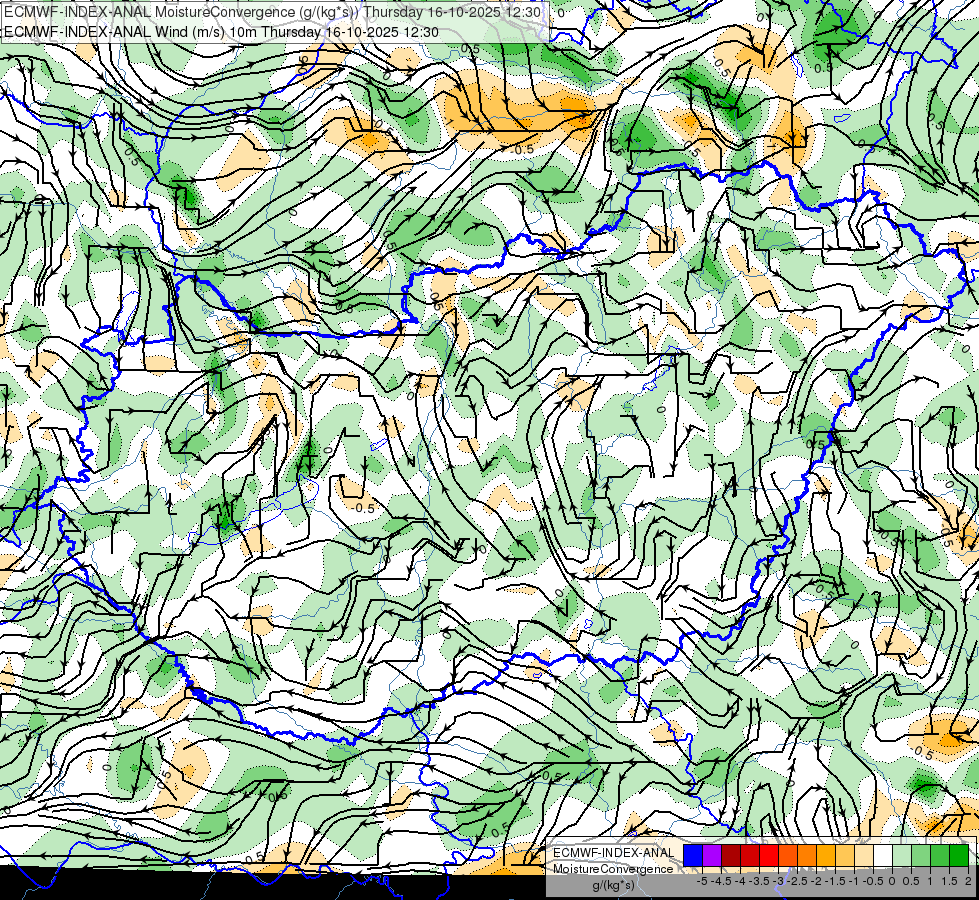Choose the legend swatch between 0.5 and 1
This screenshot has width=979, height=900.
pos(920,855)
